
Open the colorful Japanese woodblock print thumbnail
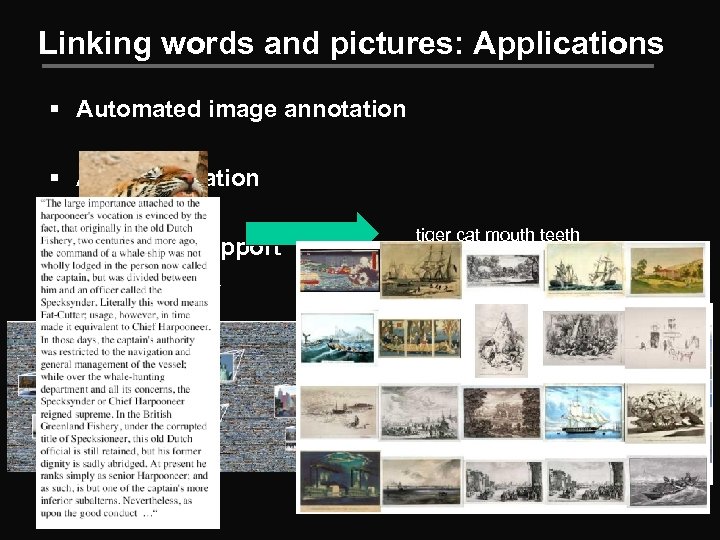click(340, 270)
